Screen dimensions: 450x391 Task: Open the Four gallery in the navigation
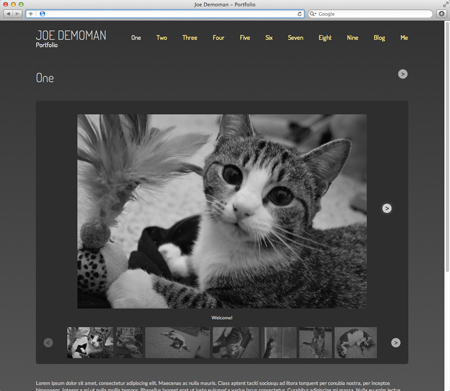click(218, 38)
